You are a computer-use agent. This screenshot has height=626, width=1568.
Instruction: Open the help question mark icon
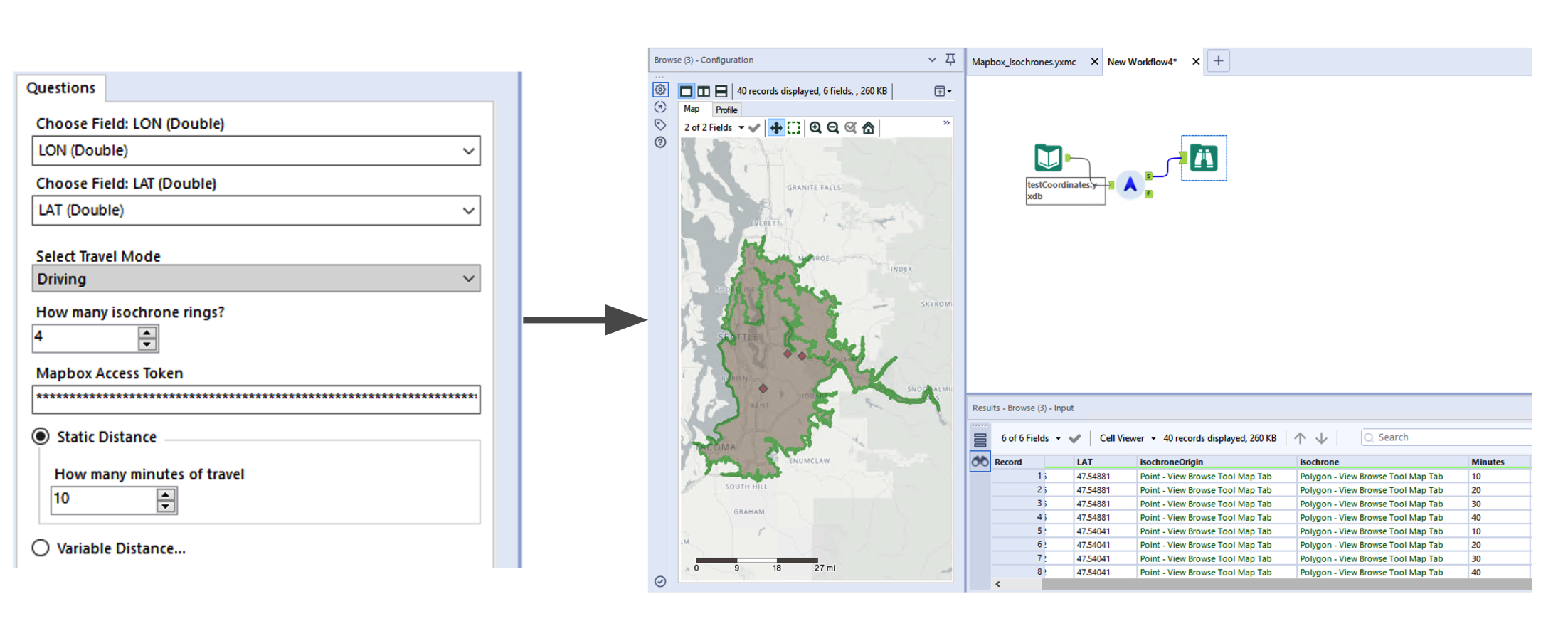coord(660,142)
